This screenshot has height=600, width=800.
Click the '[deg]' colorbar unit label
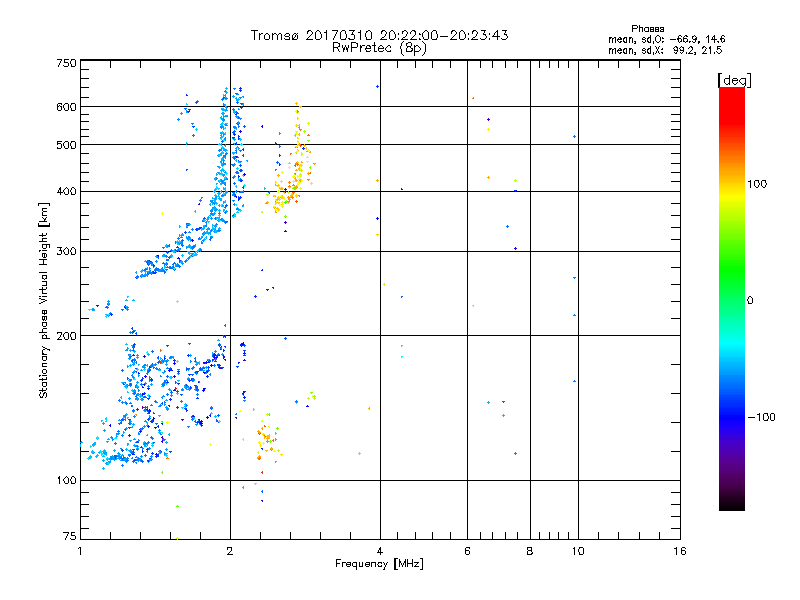(x=734, y=80)
